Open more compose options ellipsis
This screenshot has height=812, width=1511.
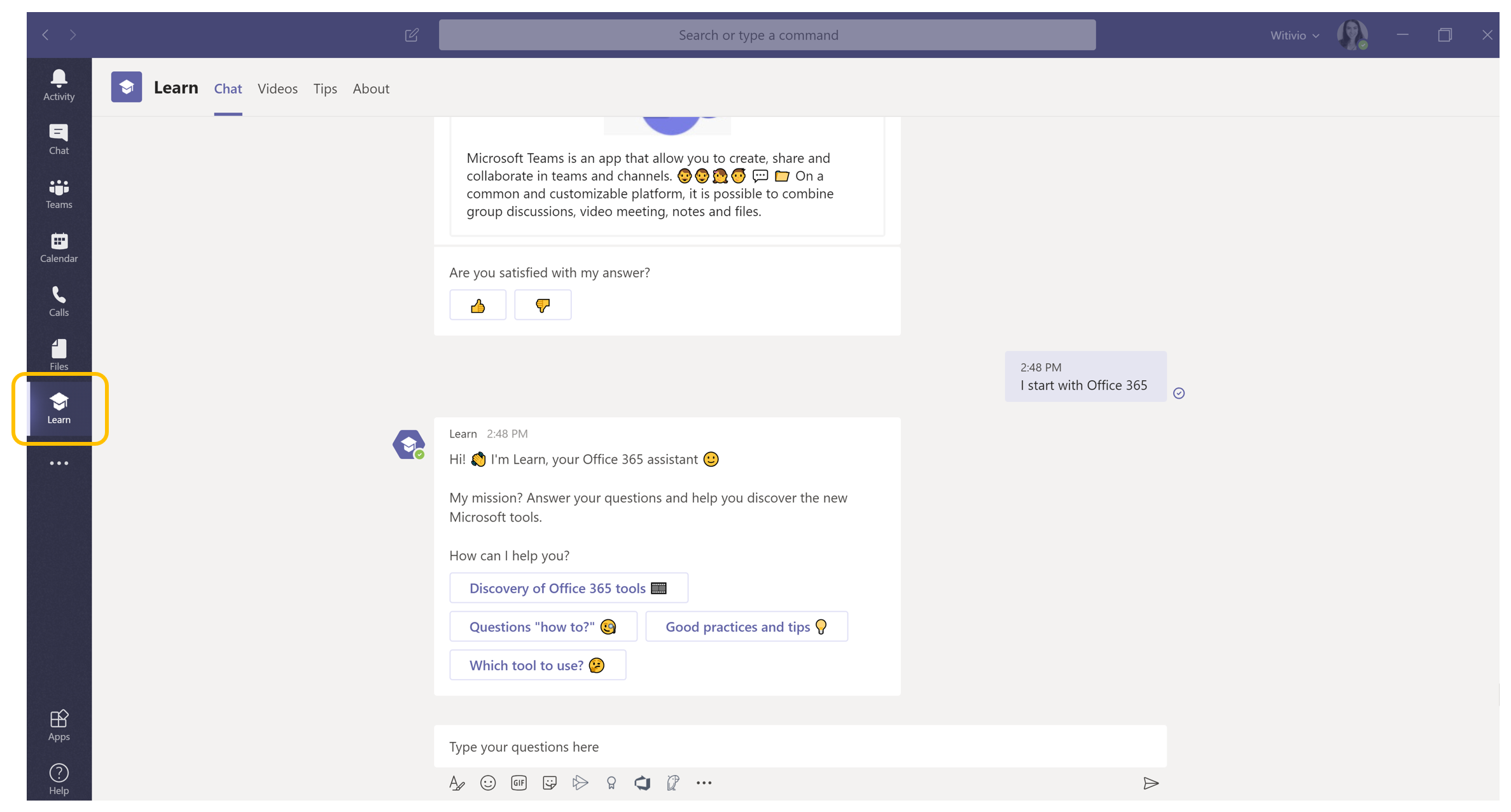coord(704,783)
